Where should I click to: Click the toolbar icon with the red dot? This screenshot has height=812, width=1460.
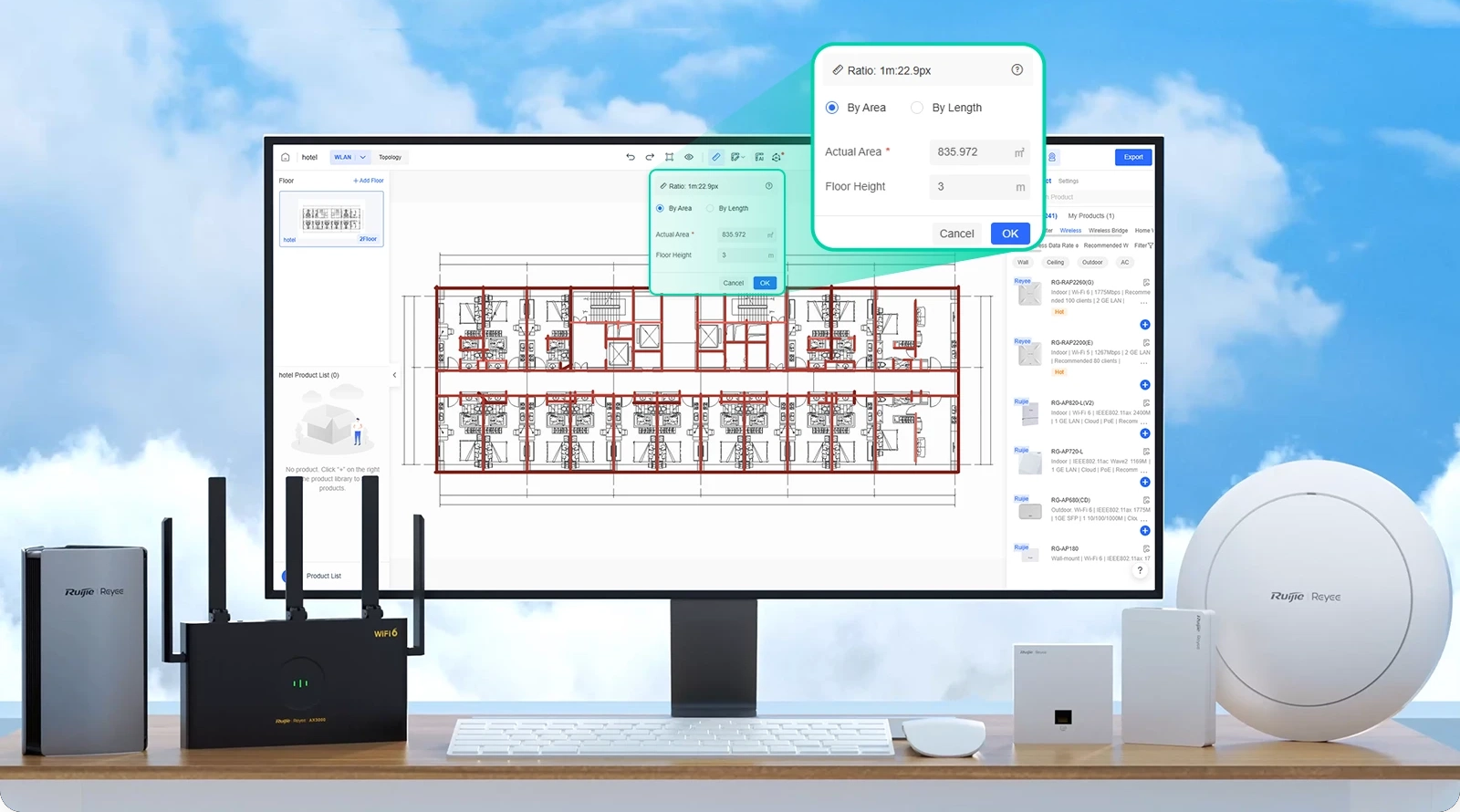click(x=777, y=157)
